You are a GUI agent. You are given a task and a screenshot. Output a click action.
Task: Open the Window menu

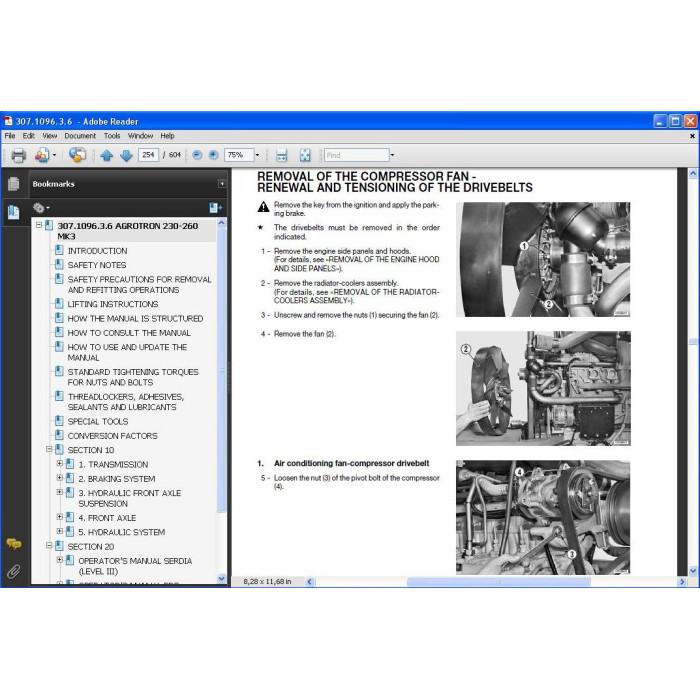pos(140,136)
